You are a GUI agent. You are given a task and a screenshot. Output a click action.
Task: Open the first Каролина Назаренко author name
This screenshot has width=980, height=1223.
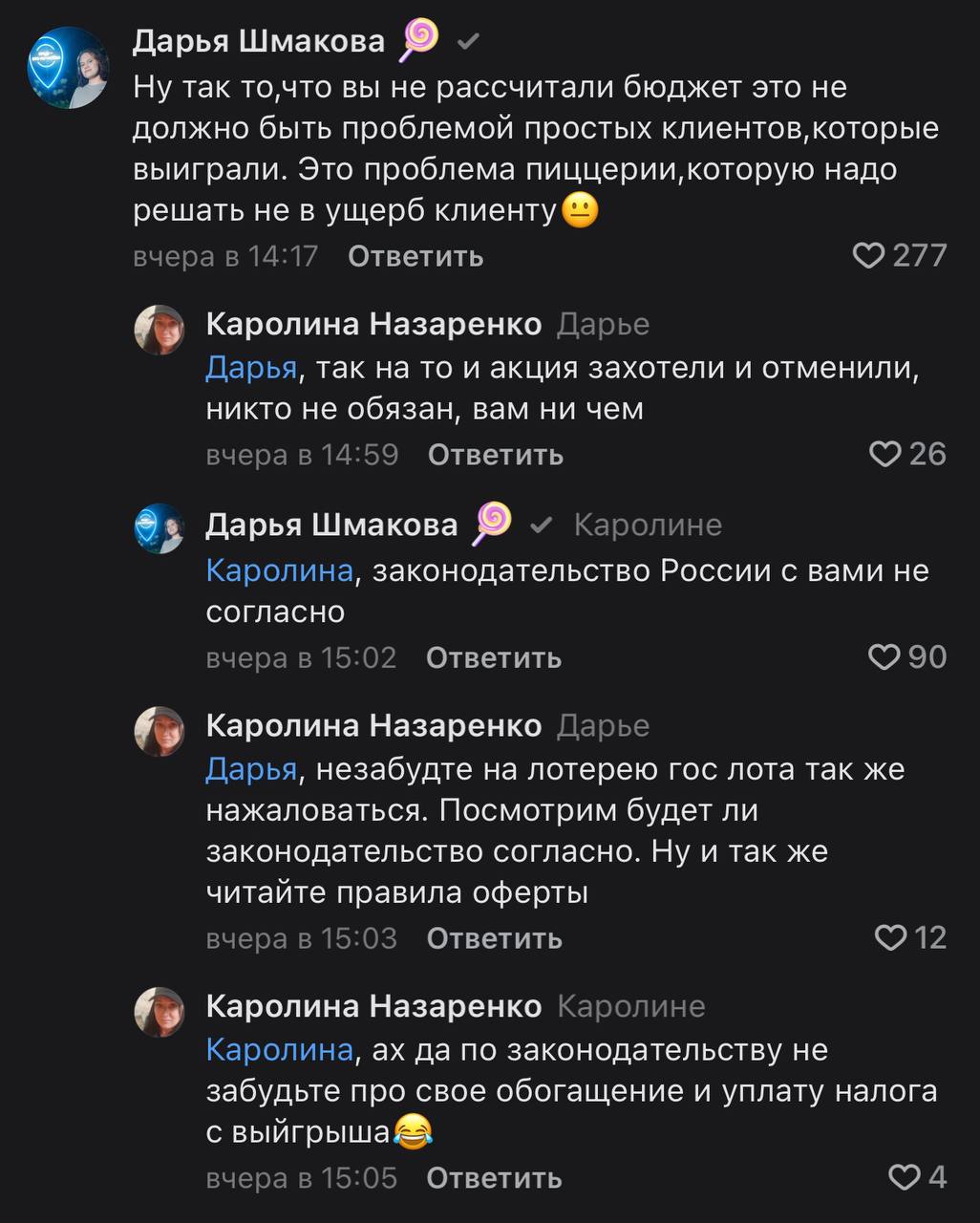(373, 325)
